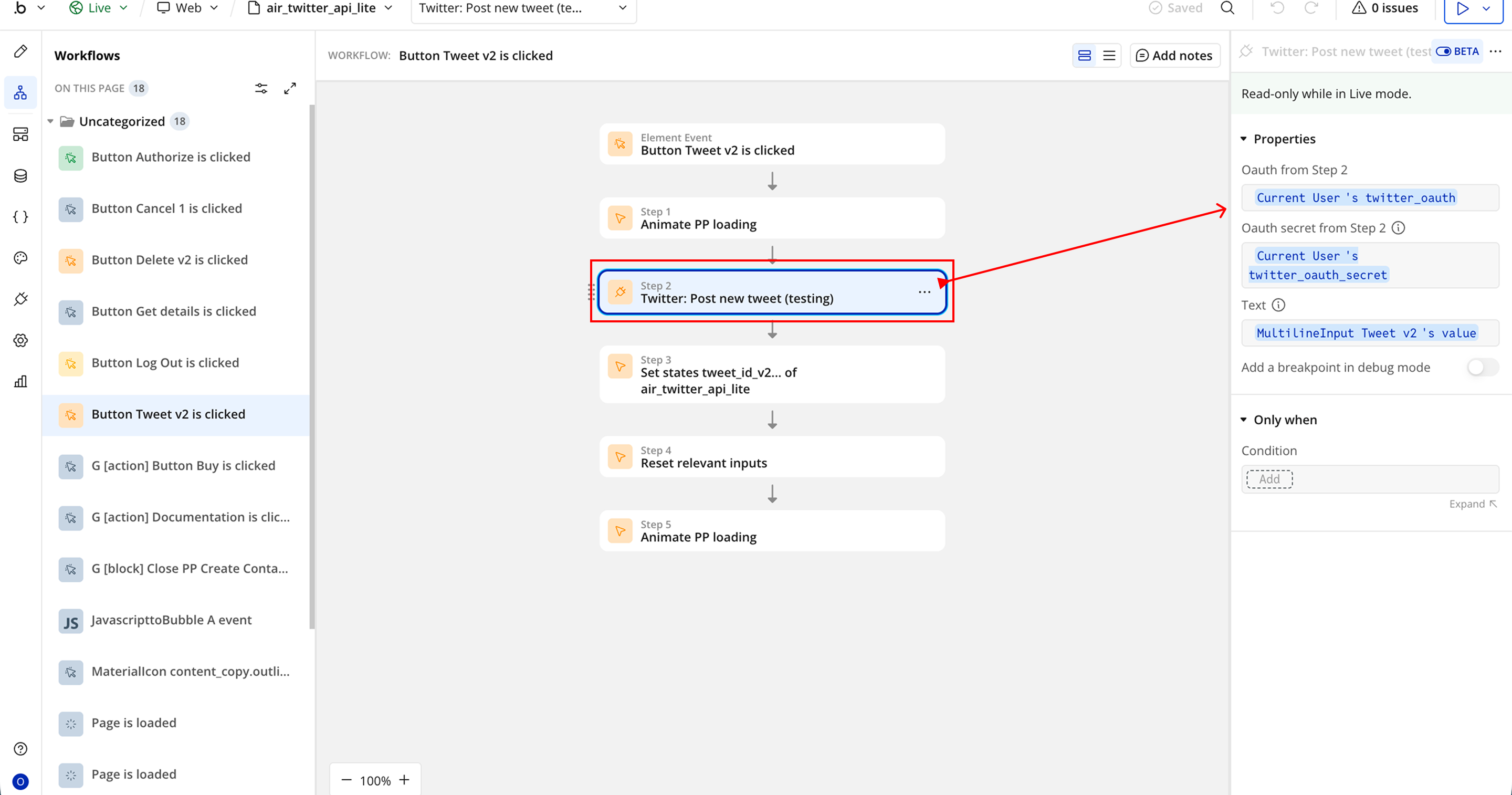The image size is (1512, 795).
Task: Open workflow filter settings icon
Action: click(261, 88)
